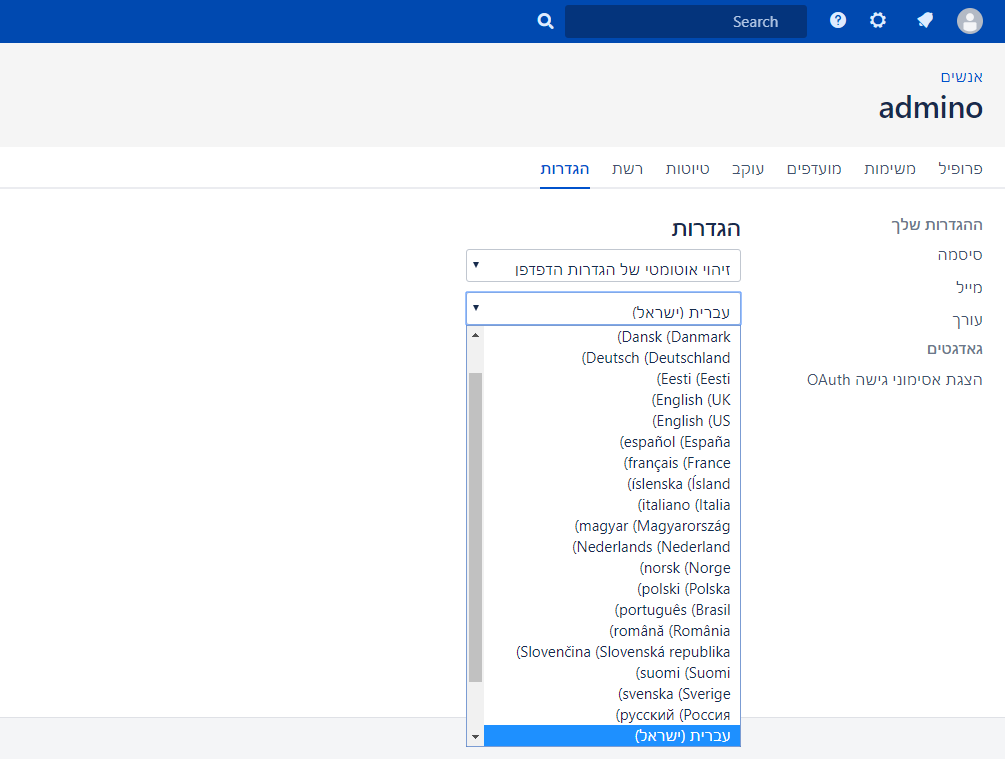The image size is (1005, 759).
Task: Open the notifications icon in header
Action: coord(925,21)
